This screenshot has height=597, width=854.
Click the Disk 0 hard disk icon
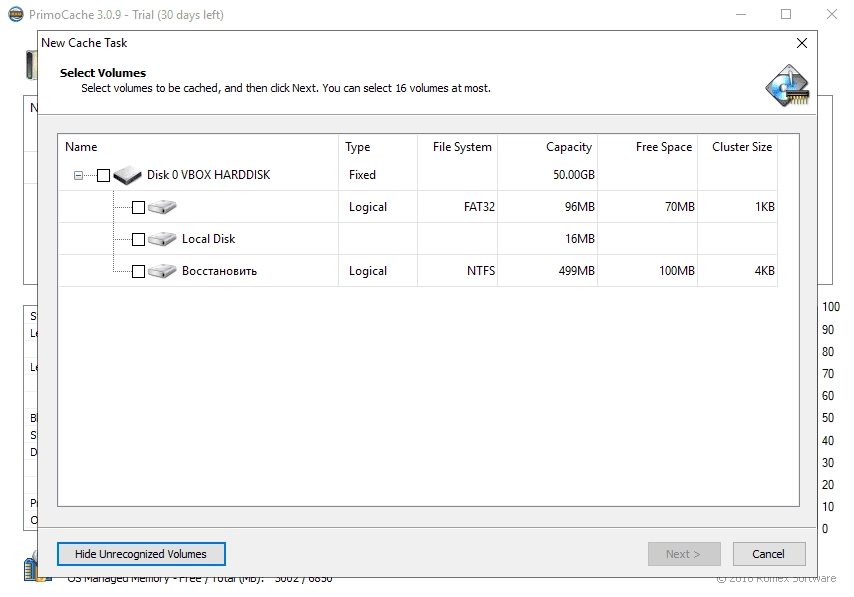coord(127,175)
